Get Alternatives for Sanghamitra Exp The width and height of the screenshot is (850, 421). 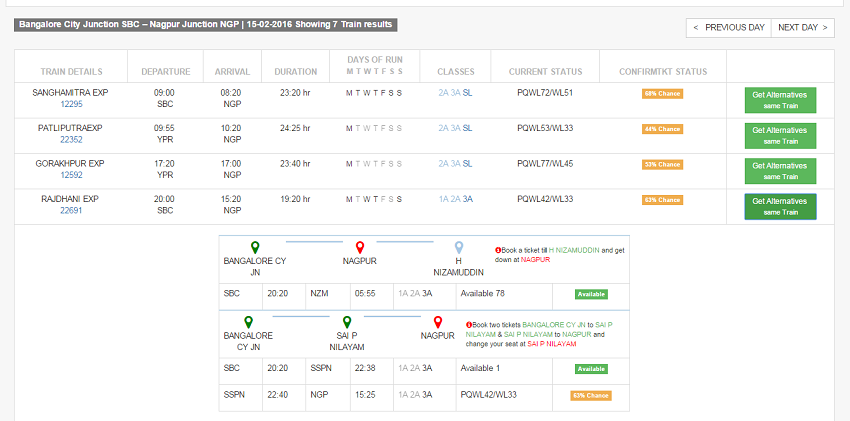[780, 99]
